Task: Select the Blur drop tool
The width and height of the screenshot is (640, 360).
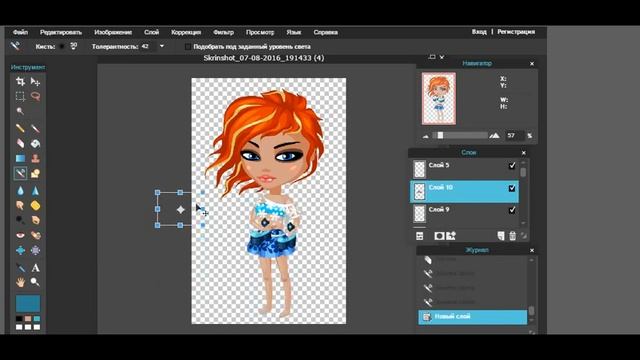Action: click(20, 191)
